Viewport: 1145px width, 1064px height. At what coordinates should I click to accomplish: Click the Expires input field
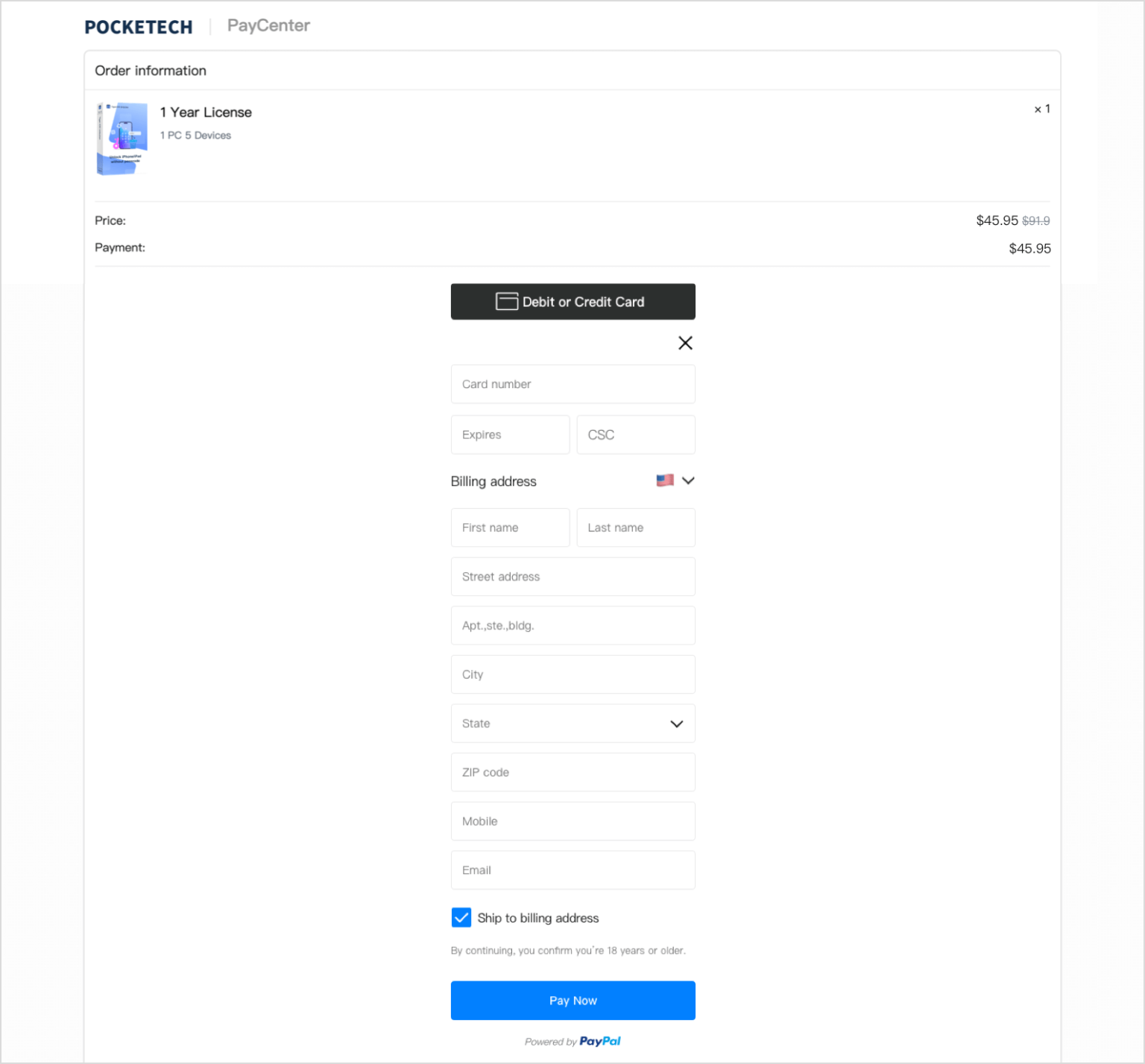(x=510, y=434)
